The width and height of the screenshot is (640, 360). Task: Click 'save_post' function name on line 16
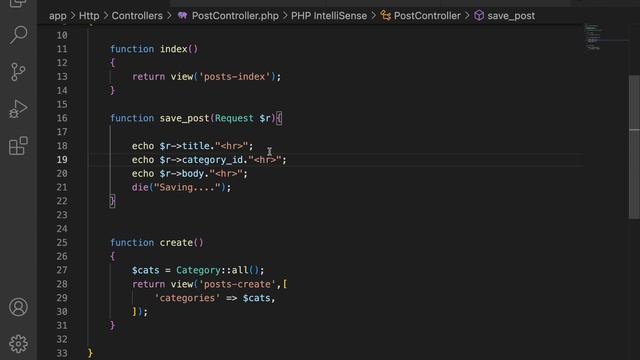184,118
